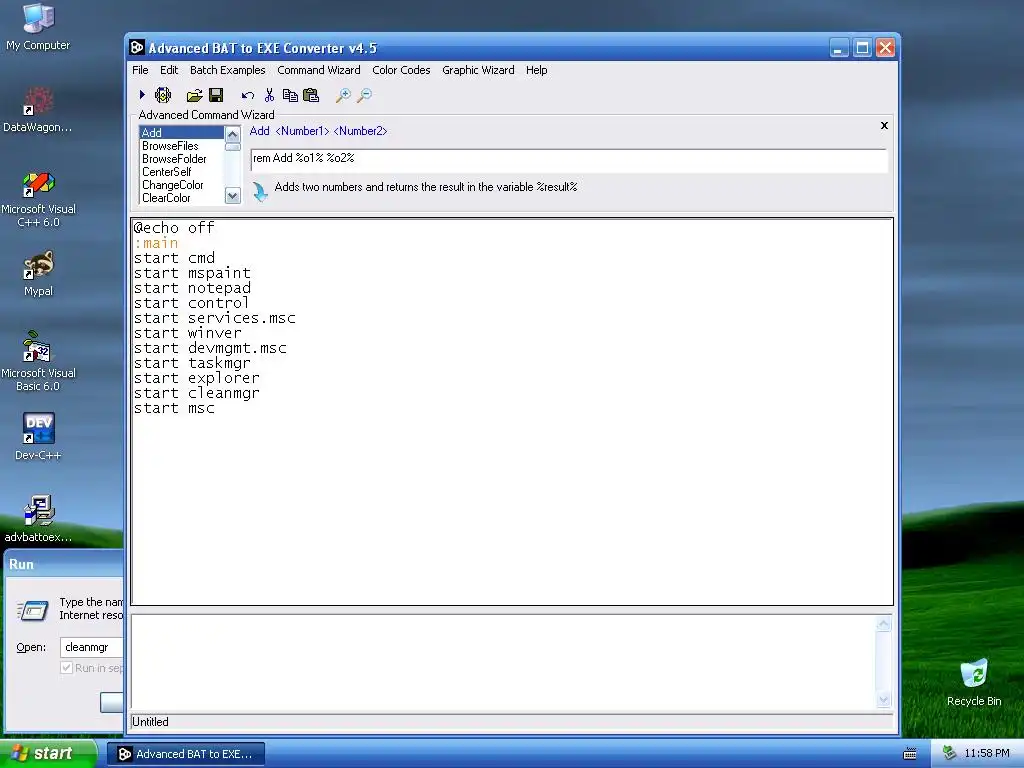
Task: Select the DataWagon desktop shortcut
Action: tap(38, 110)
